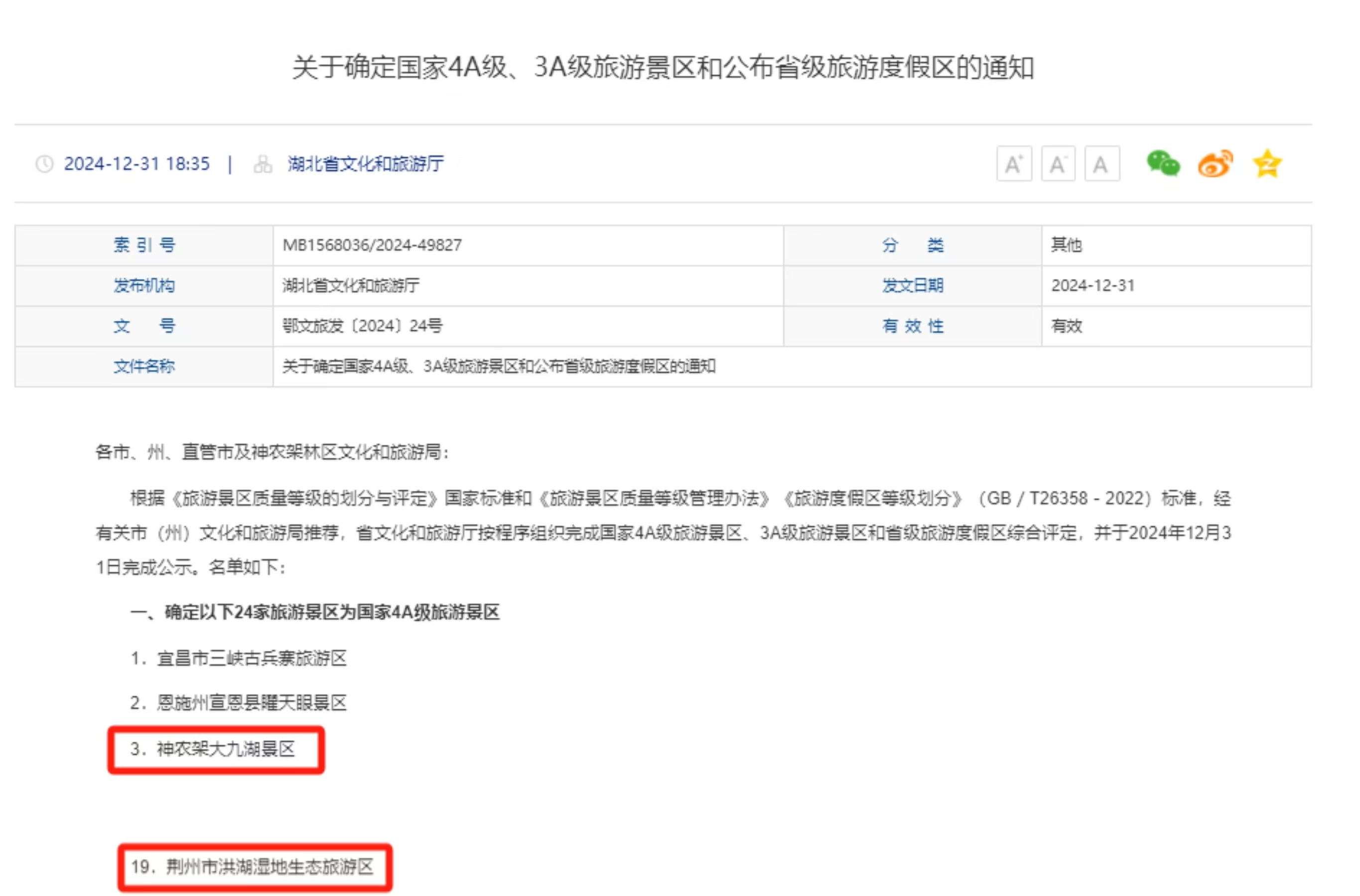Click the 索引号 table label
Image resolution: width=1360 pixels, height=896 pixels.
pyautogui.click(x=144, y=245)
